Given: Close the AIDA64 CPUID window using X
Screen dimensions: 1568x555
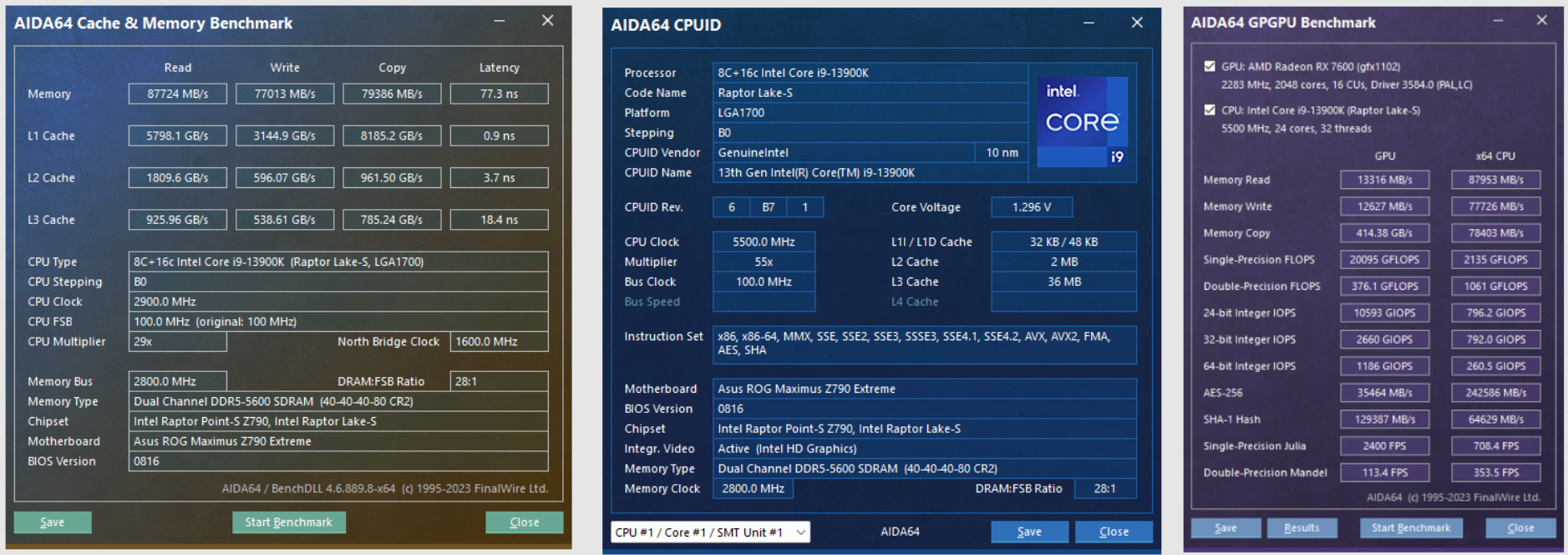Looking at the screenshot, I should [x=1136, y=23].
